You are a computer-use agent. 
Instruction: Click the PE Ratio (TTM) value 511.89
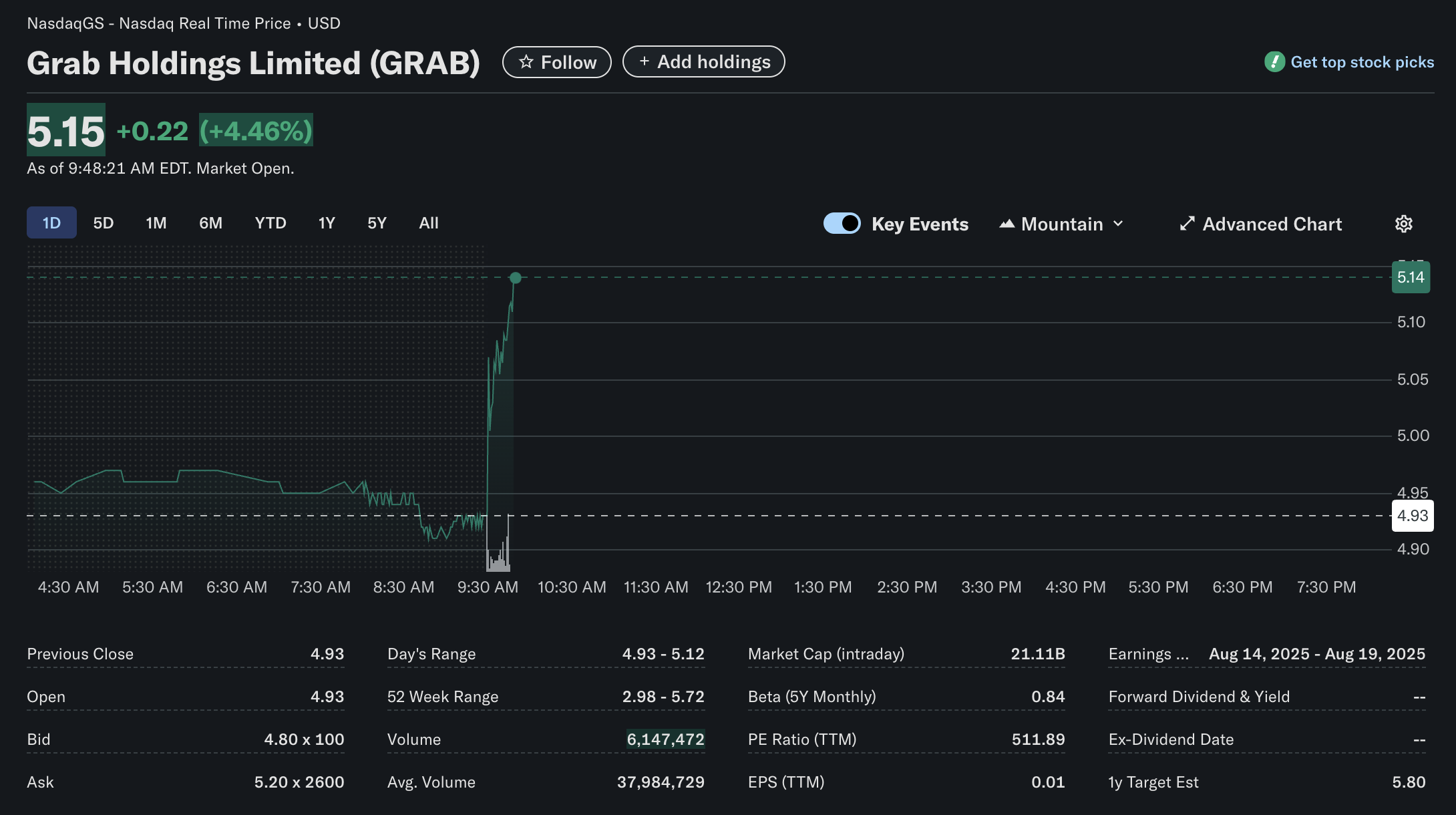(1038, 740)
